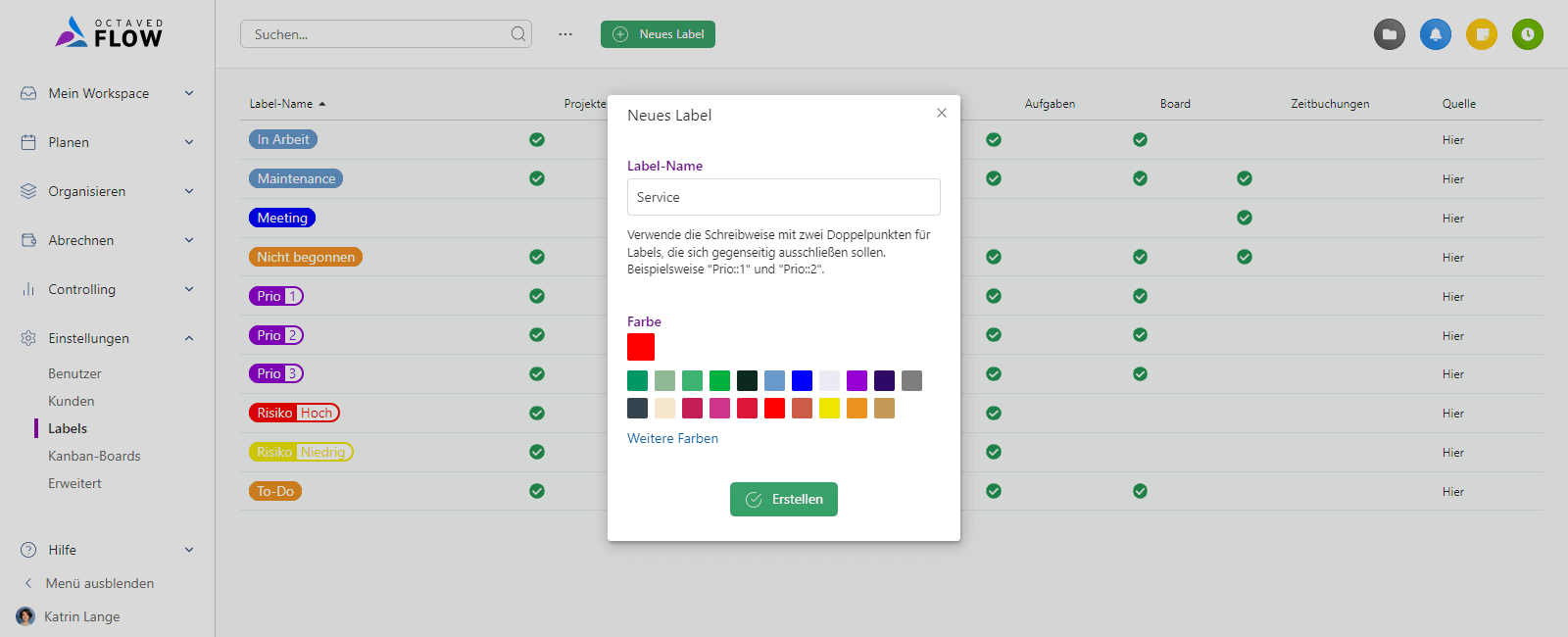Click the search magnifier icon
This screenshot has width=1568, height=637.
[x=517, y=34]
